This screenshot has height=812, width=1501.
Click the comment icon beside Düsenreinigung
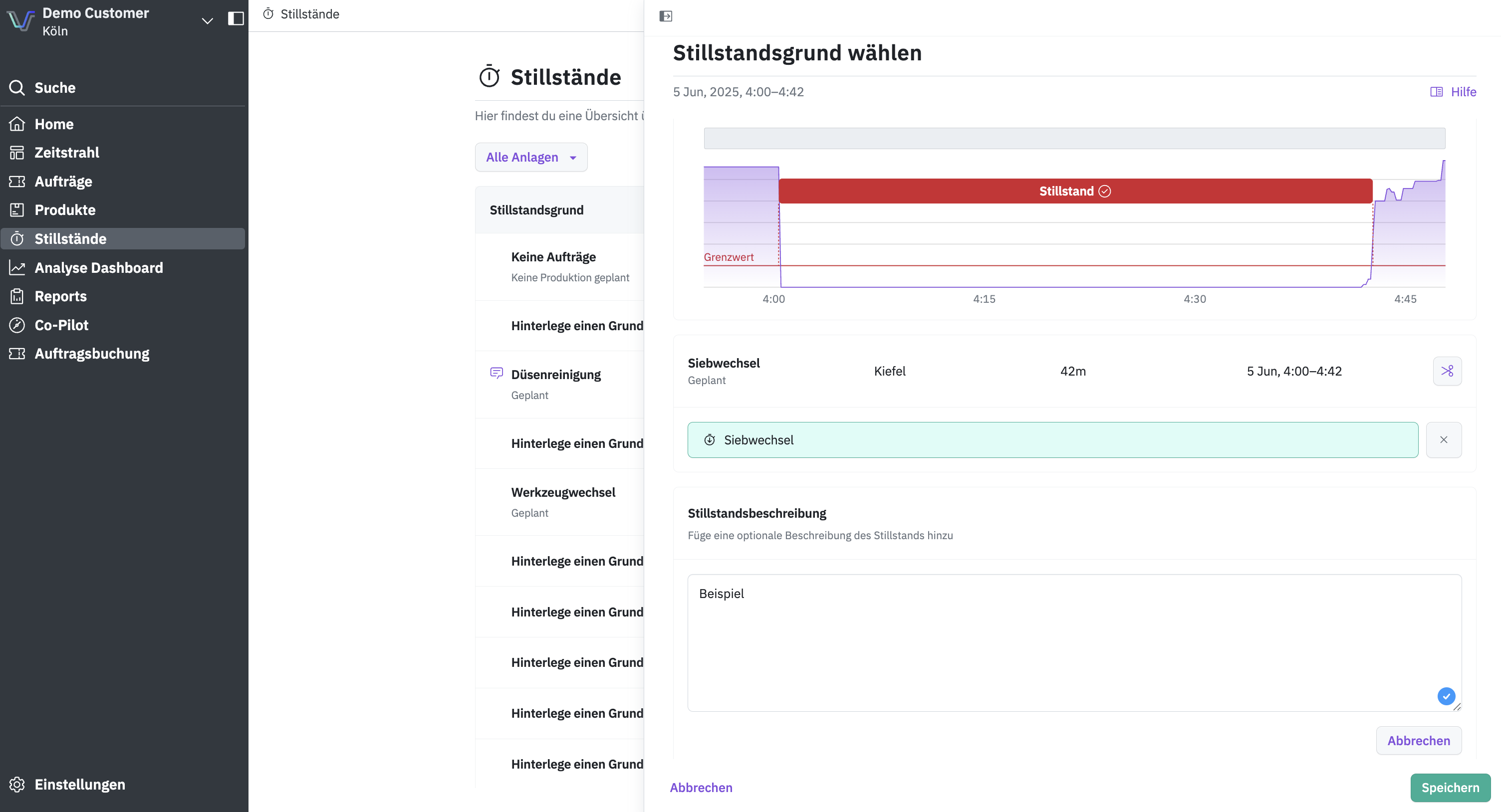tap(497, 373)
